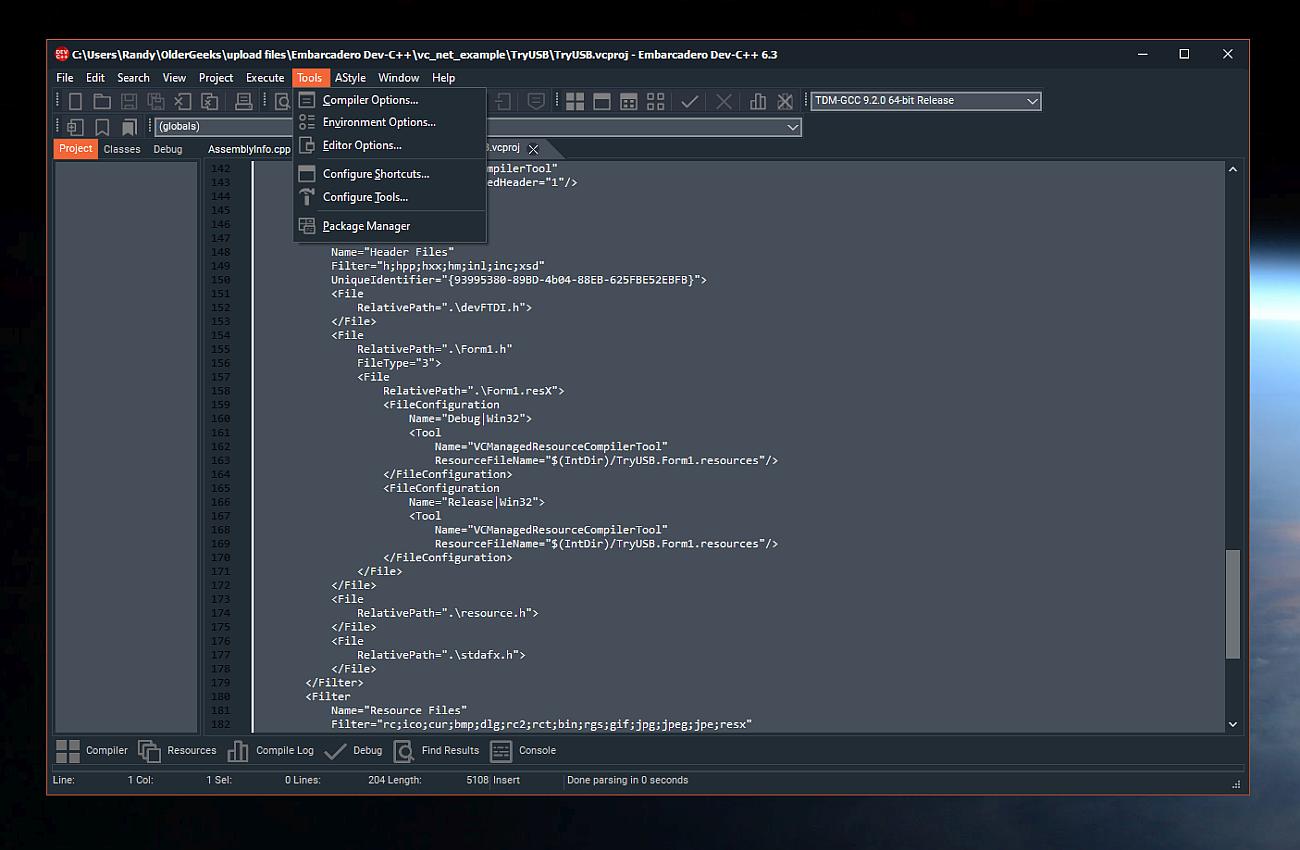The image size is (1300, 850).
Task: Click RelativePath=".\devFTDI.h" in the editor
Action: (x=444, y=308)
